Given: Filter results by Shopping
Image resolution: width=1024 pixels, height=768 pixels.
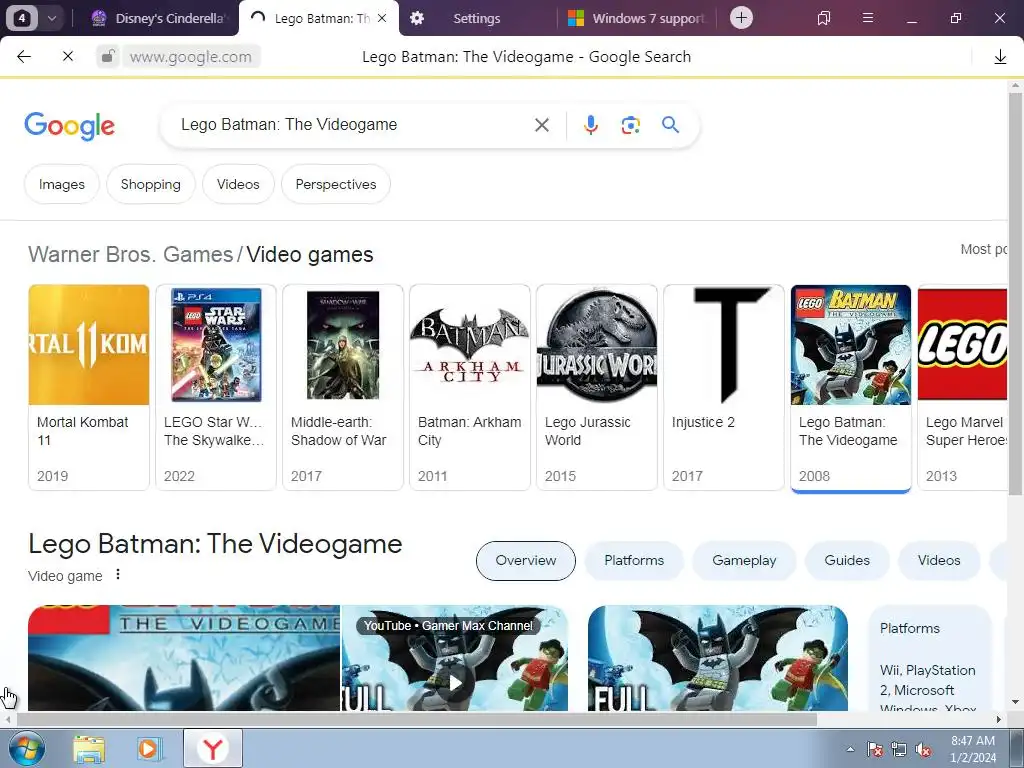Looking at the screenshot, I should tap(151, 184).
